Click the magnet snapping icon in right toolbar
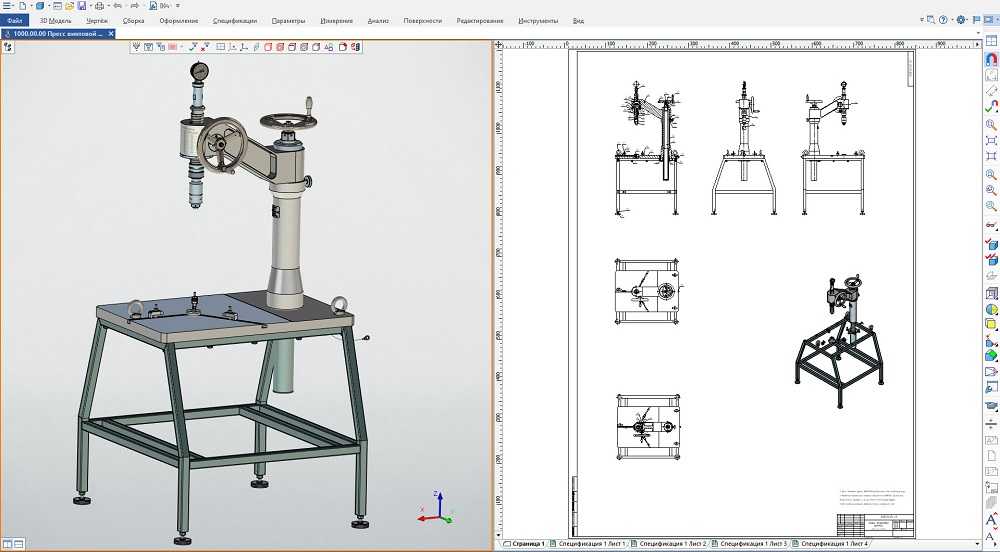1000x552 pixels. 991,58
